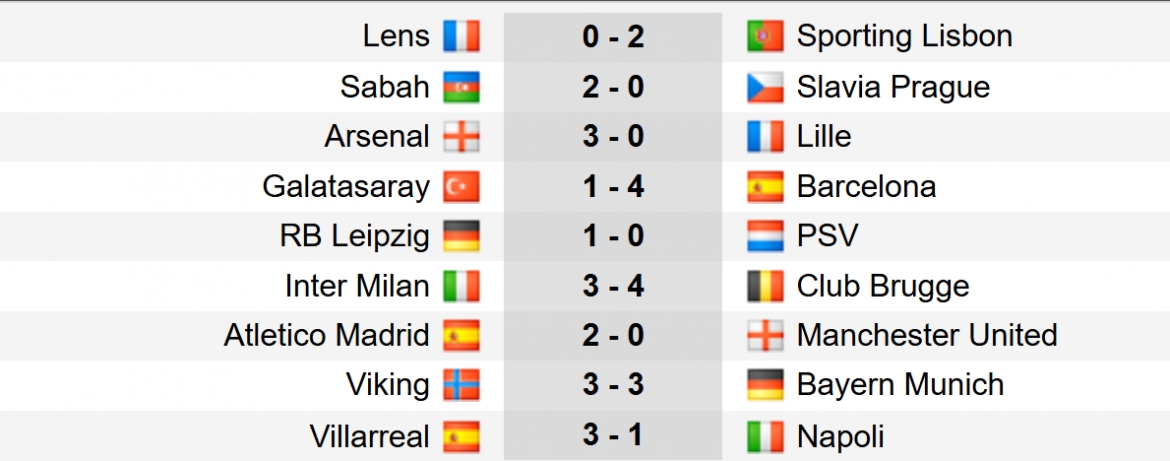Open the Lille team link
This screenshot has height=461, width=1170.
pyautogui.click(x=824, y=137)
